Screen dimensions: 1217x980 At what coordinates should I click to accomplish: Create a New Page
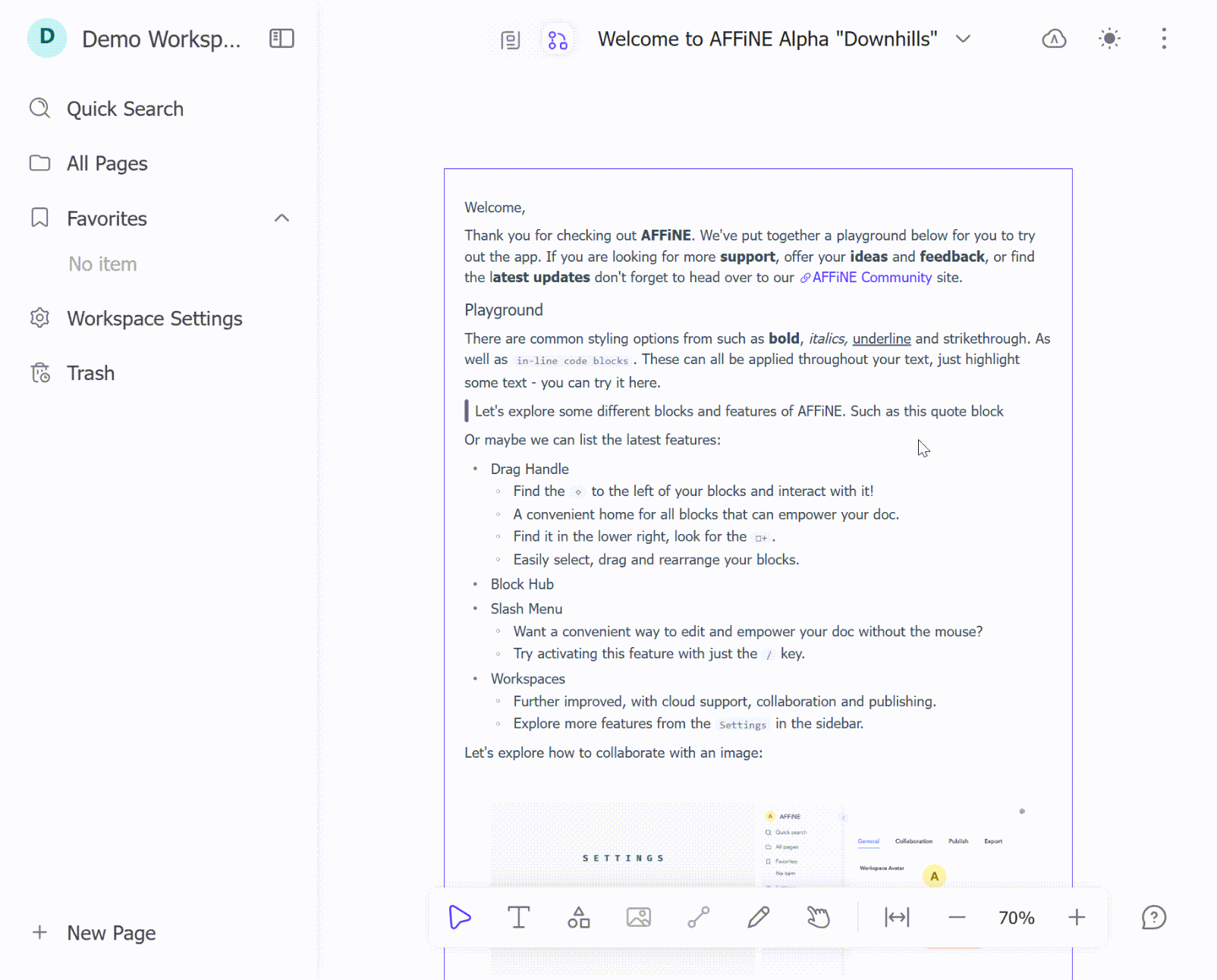point(112,933)
